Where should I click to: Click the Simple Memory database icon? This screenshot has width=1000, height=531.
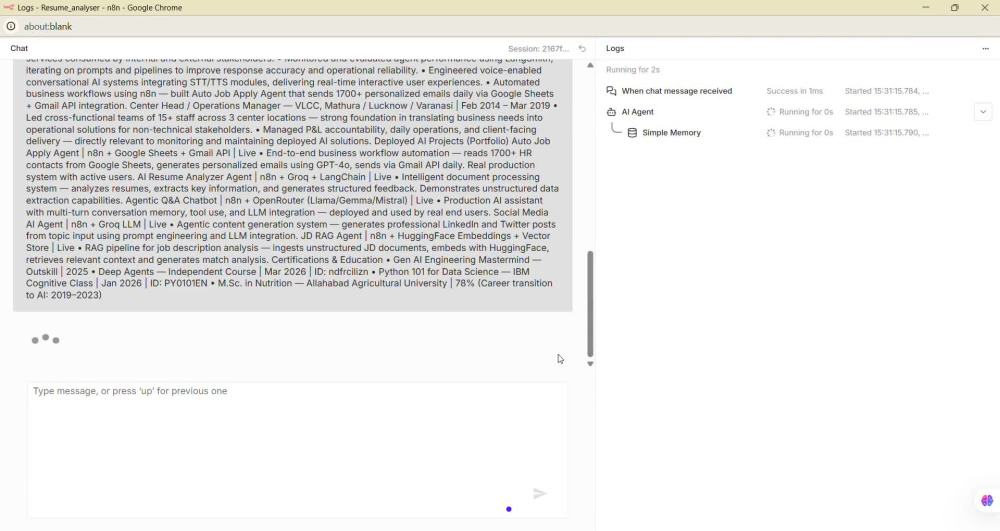(x=632, y=133)
